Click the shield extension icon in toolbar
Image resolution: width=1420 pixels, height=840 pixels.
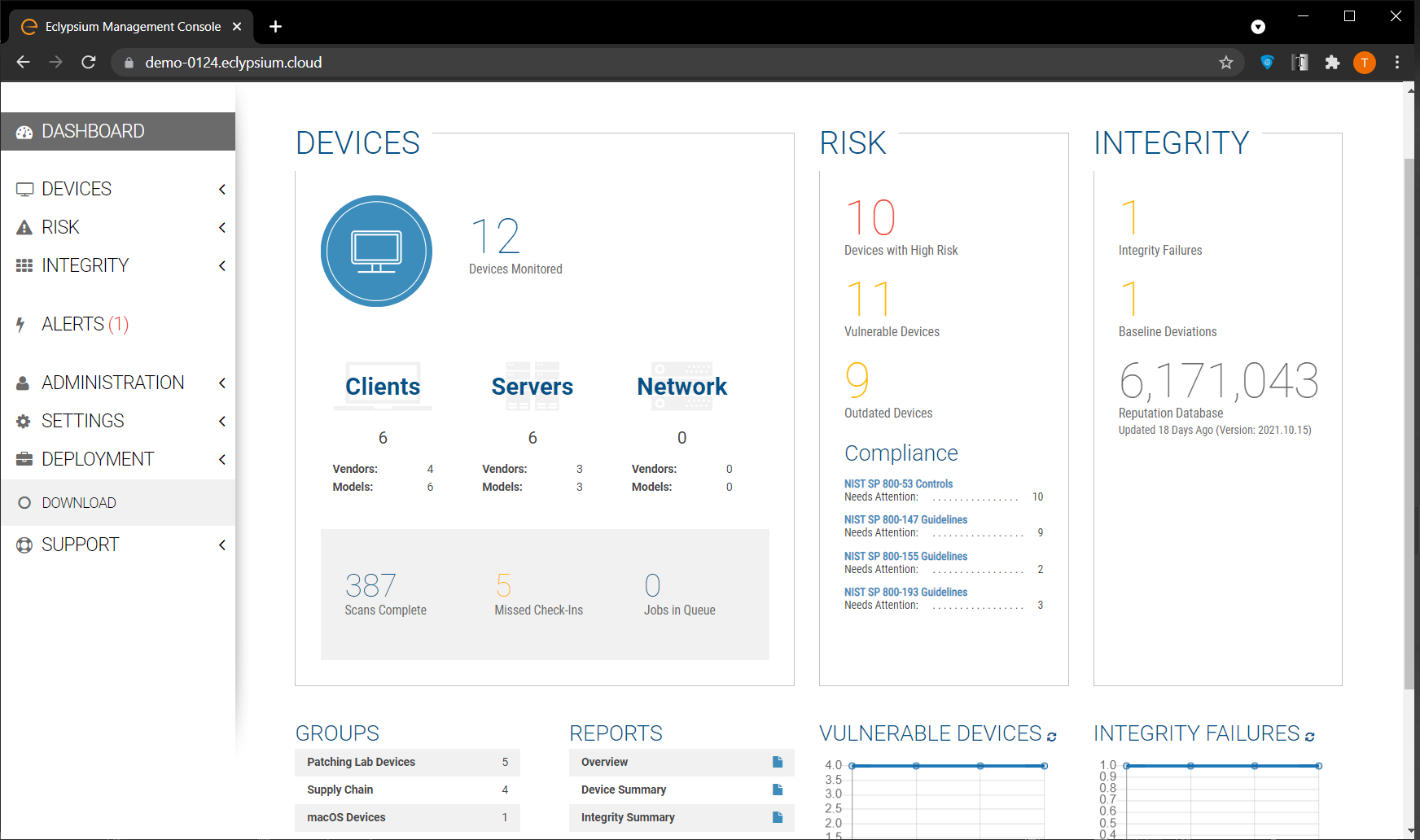click(x=1267, y=63)
